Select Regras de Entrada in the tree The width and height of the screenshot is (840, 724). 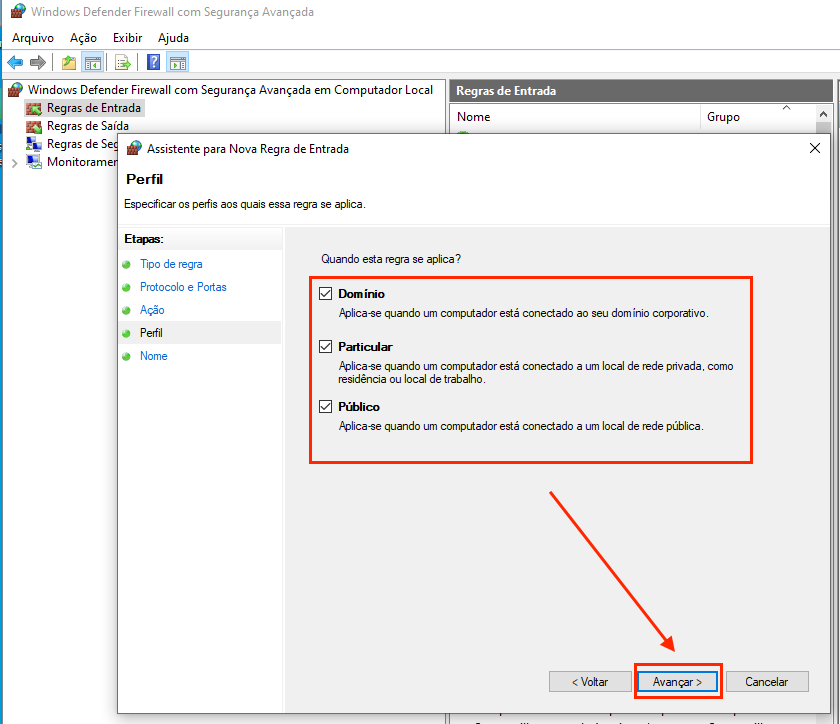(94, 108)
